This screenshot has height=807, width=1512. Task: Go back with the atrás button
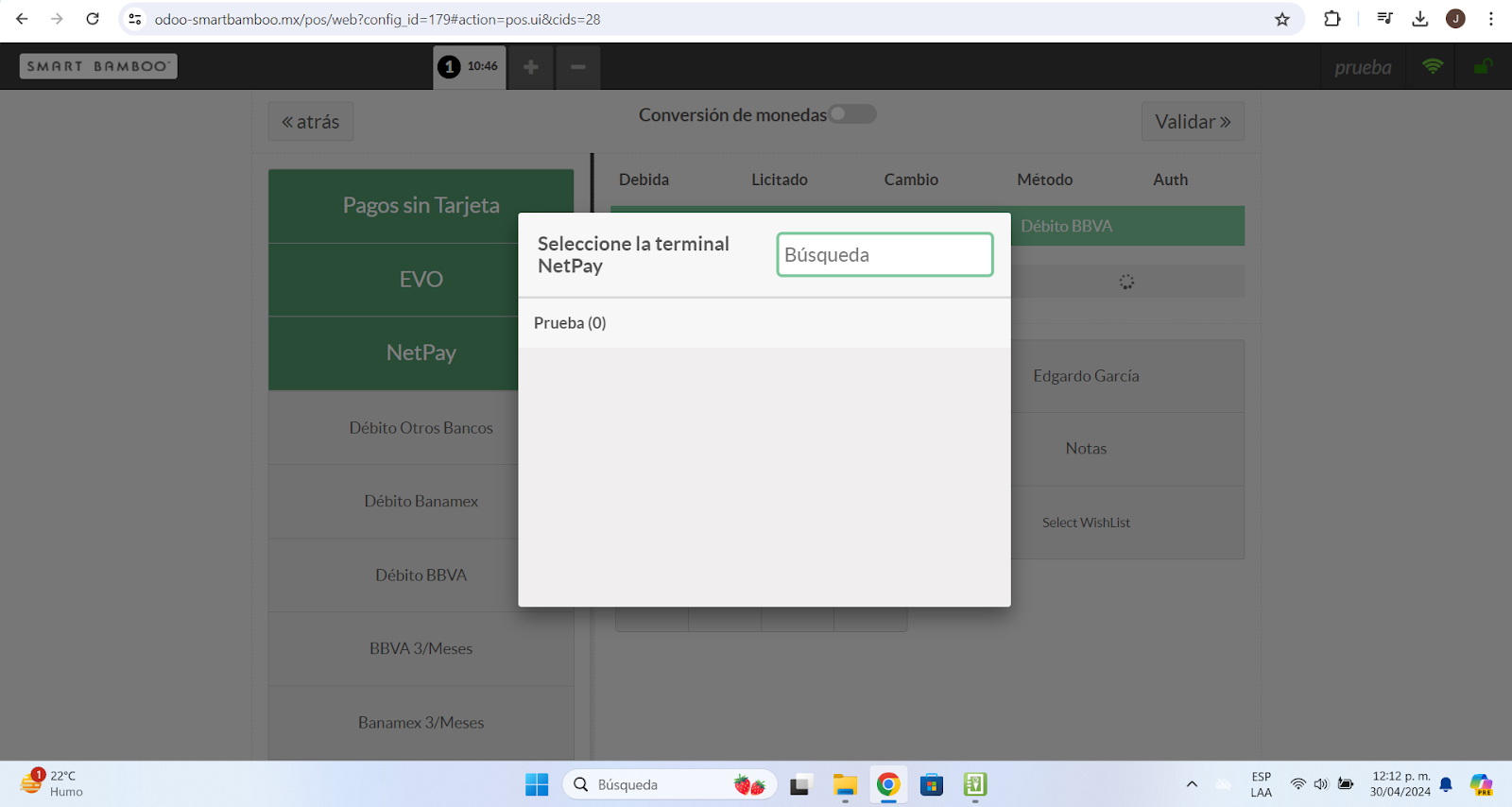coord(311,122)
